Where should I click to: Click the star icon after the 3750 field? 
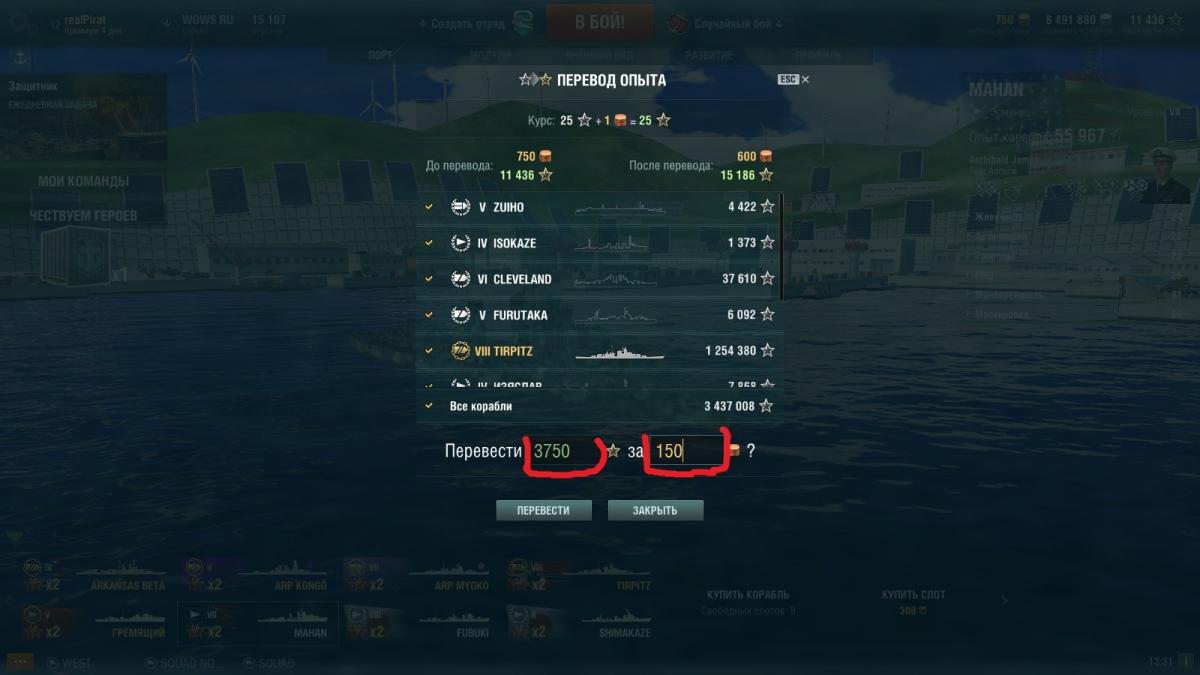click(x=613, y=451)
